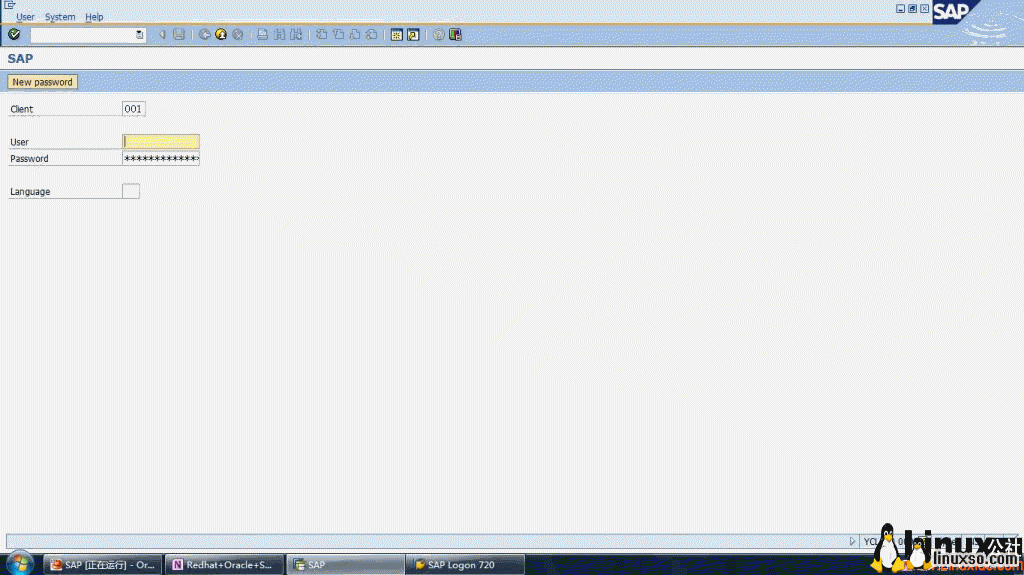Switch to SAP taskbar button
This screenshot has height=575, width=1024.
[x=345, y=565]
